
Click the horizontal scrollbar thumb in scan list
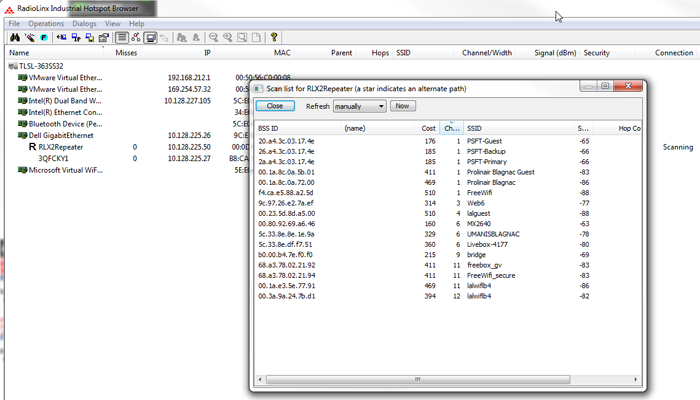pyautogui.click(x=418, y=379)
